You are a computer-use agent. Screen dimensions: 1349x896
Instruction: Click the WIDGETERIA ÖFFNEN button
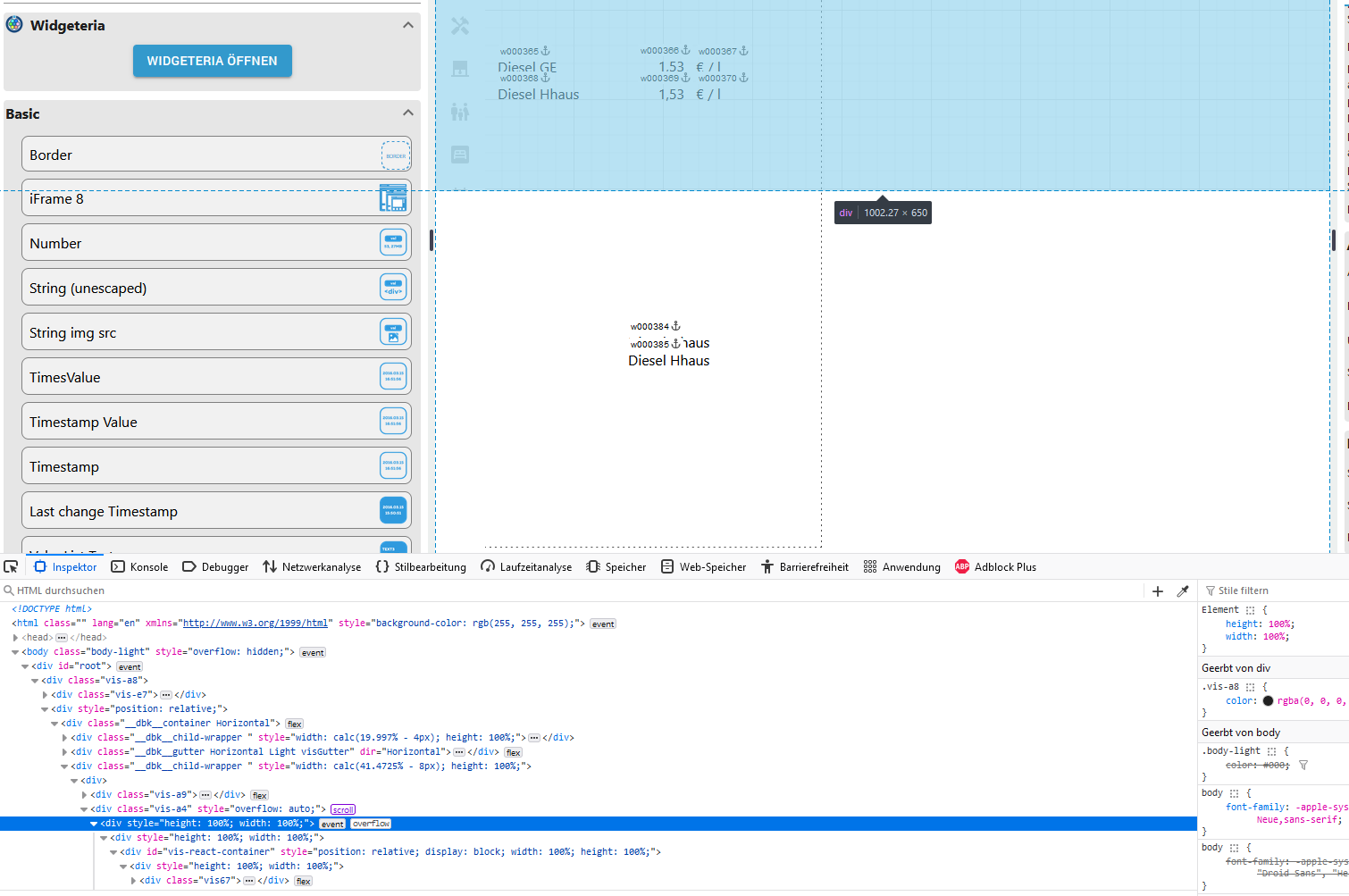coord(213,61)
